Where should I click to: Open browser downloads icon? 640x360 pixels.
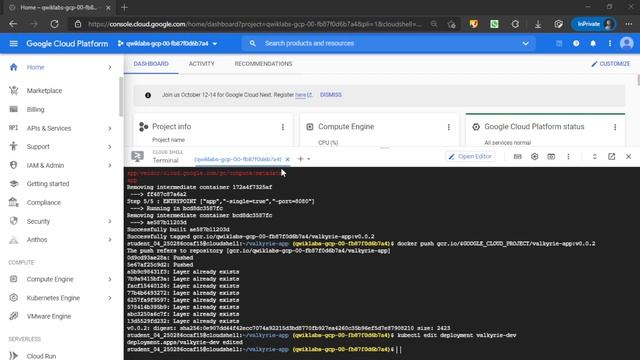point(538,24)
